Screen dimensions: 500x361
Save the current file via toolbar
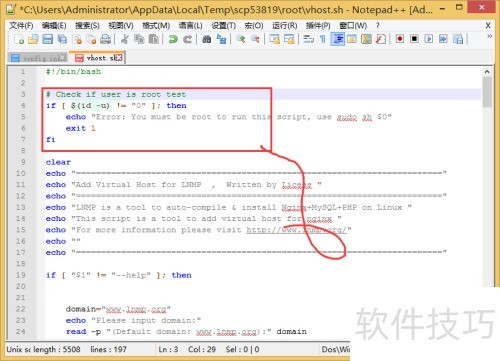[48, 39]
